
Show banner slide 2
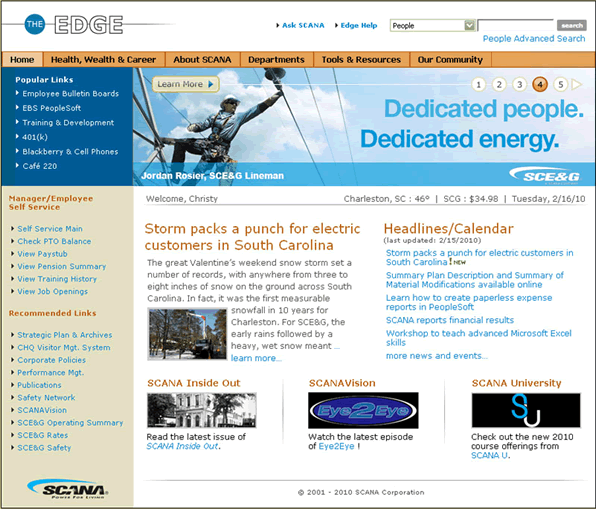(x=499, y=84)
